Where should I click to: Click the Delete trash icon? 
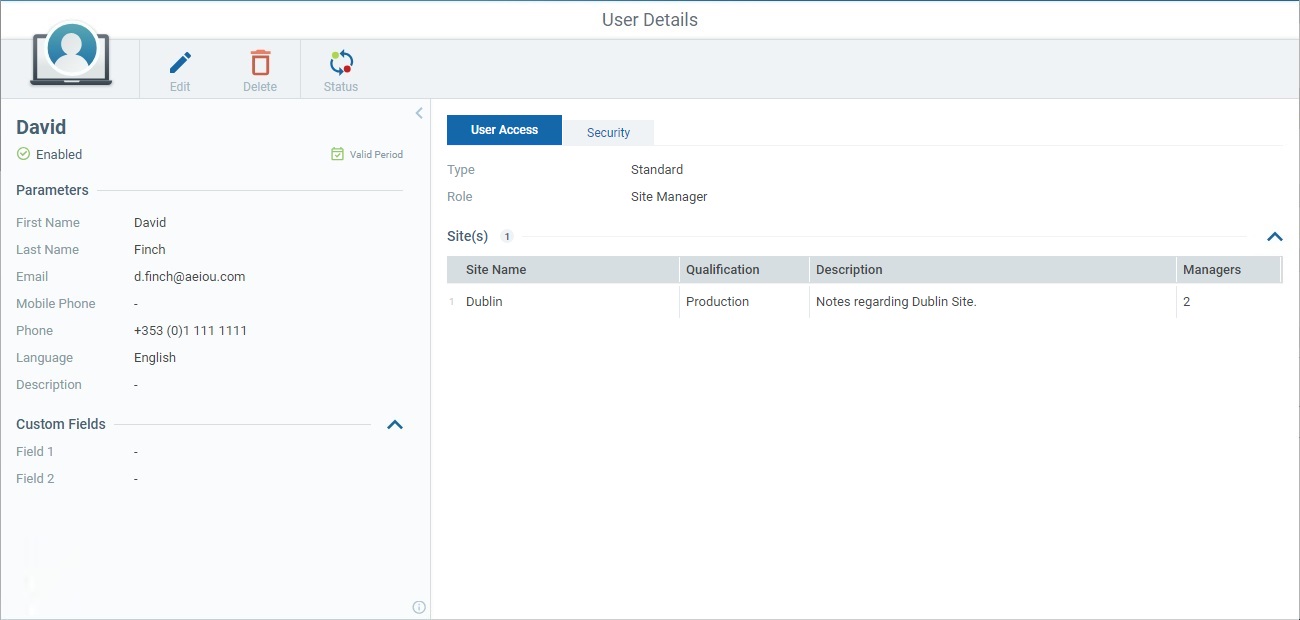[260, 62]
